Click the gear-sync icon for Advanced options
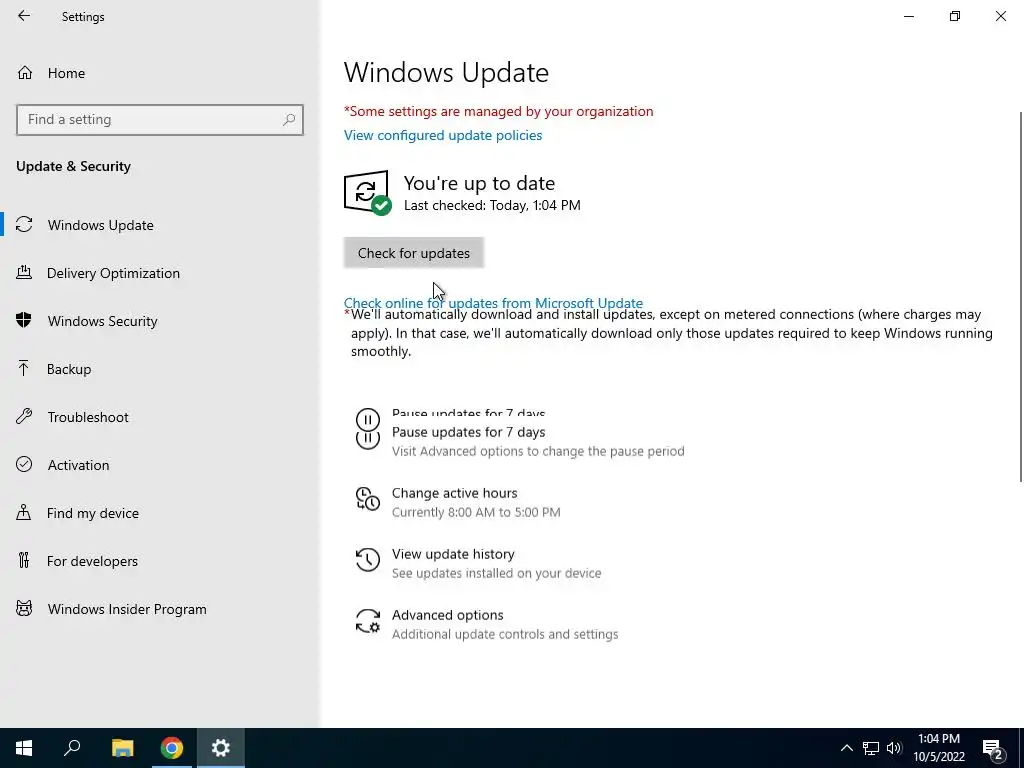 (368, 621)
